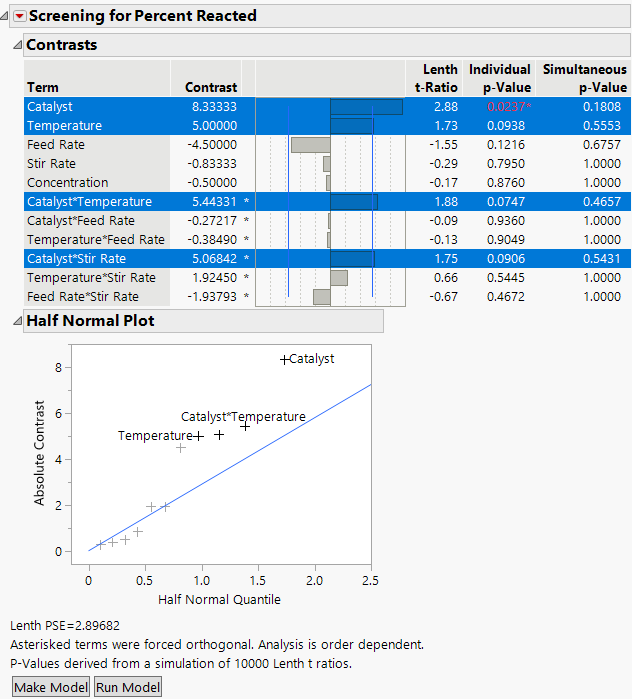The image size is (632, 699).
Task: Collapse the Half Normal Plot section
Action: (16, 320)
